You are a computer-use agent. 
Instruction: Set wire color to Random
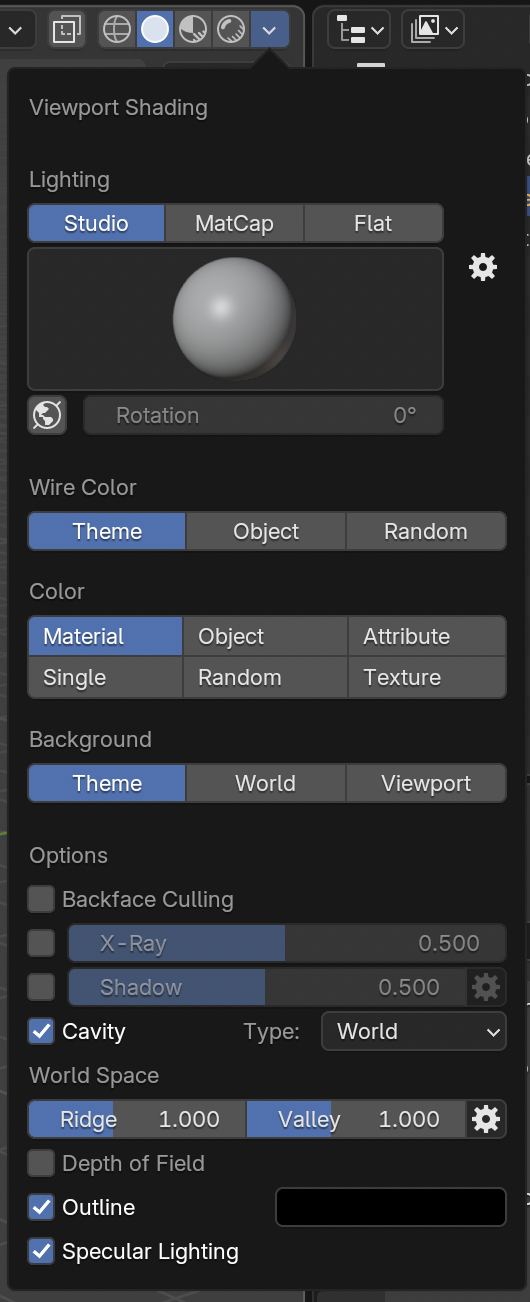426,531
